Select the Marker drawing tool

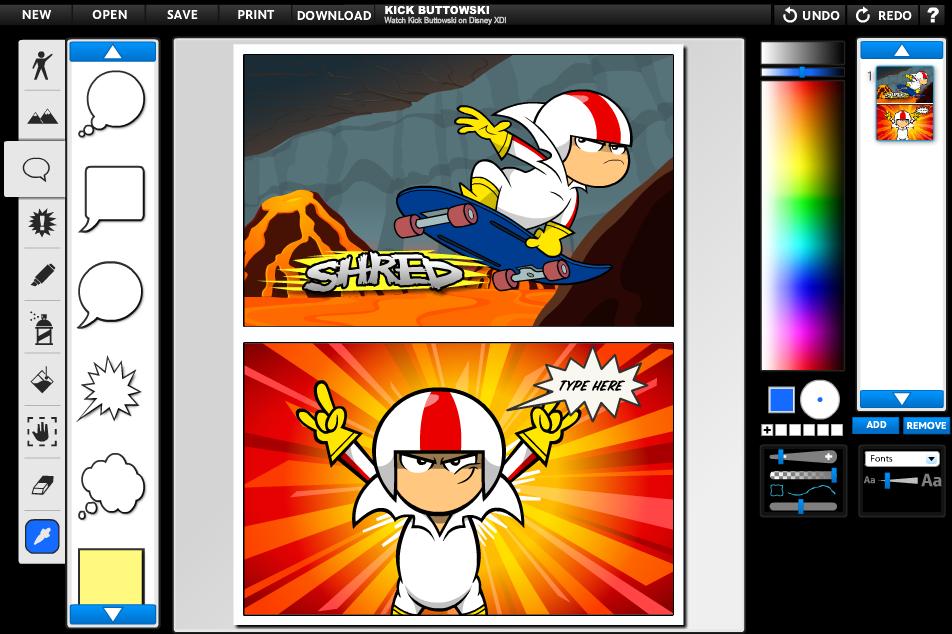pyautogui.click(x=41, y=274)
